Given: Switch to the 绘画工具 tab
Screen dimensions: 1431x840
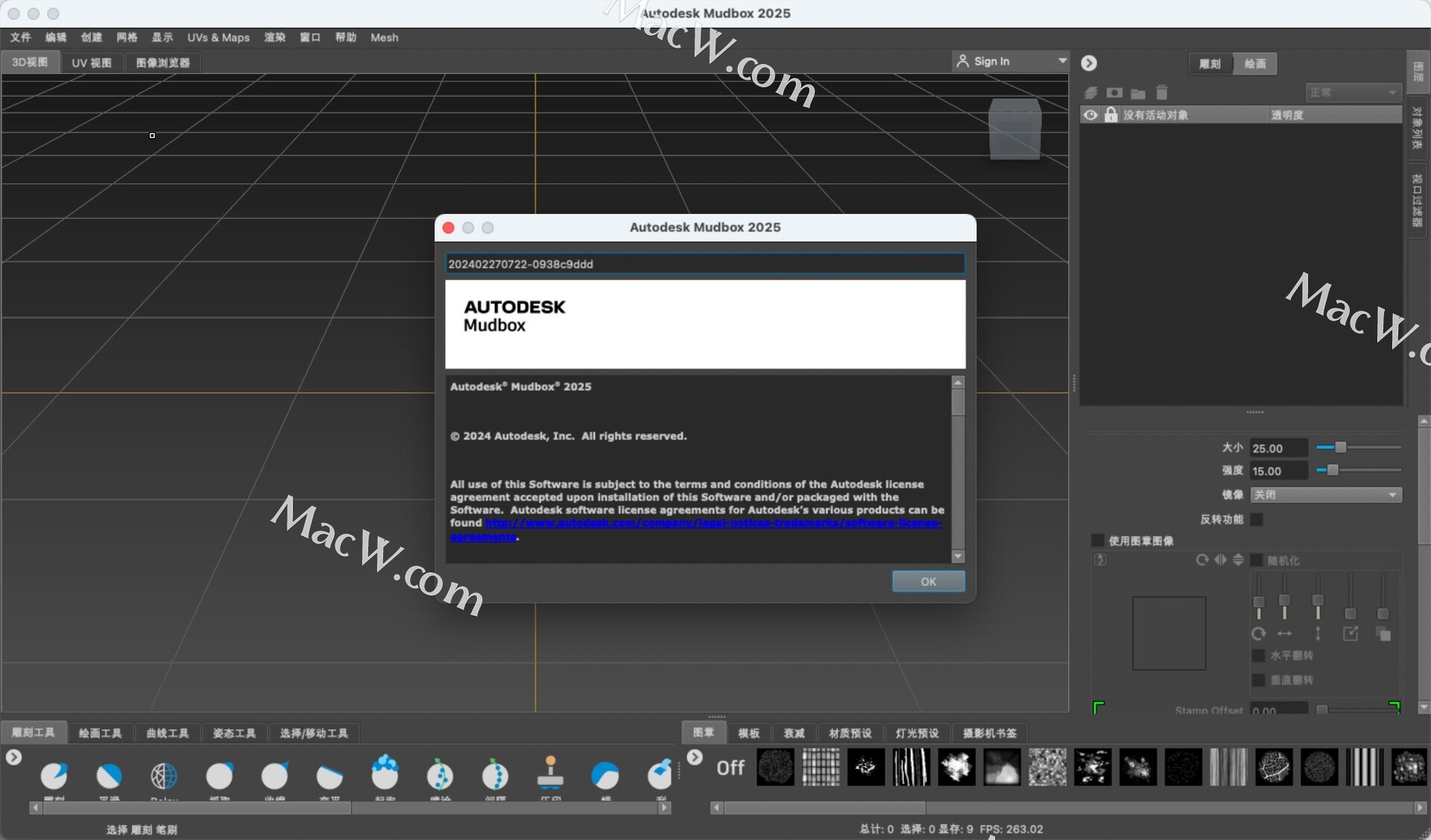Looking at the screenshot, I should 101,733.
